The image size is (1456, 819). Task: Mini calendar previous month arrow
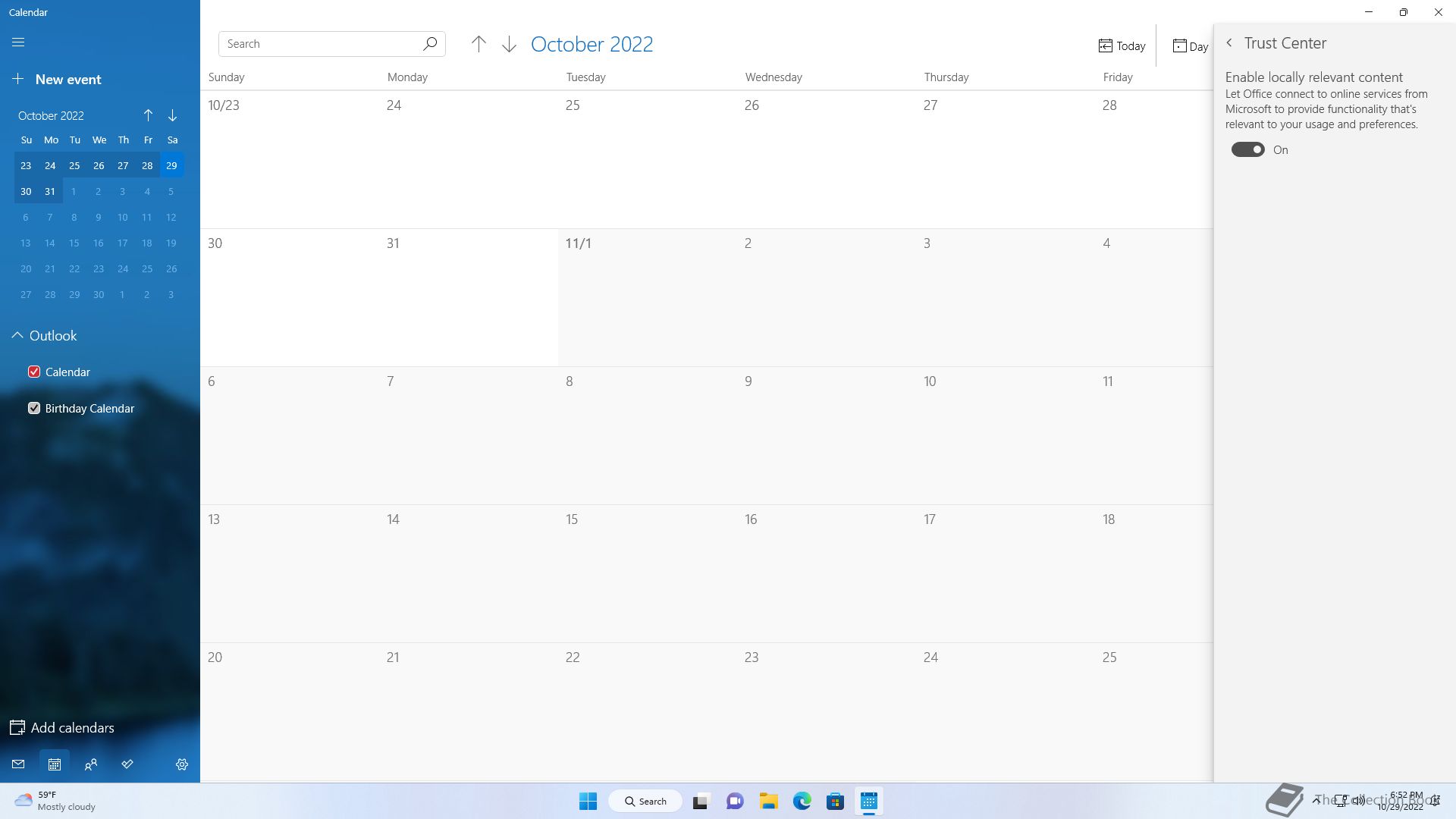(x=148, y=115)
